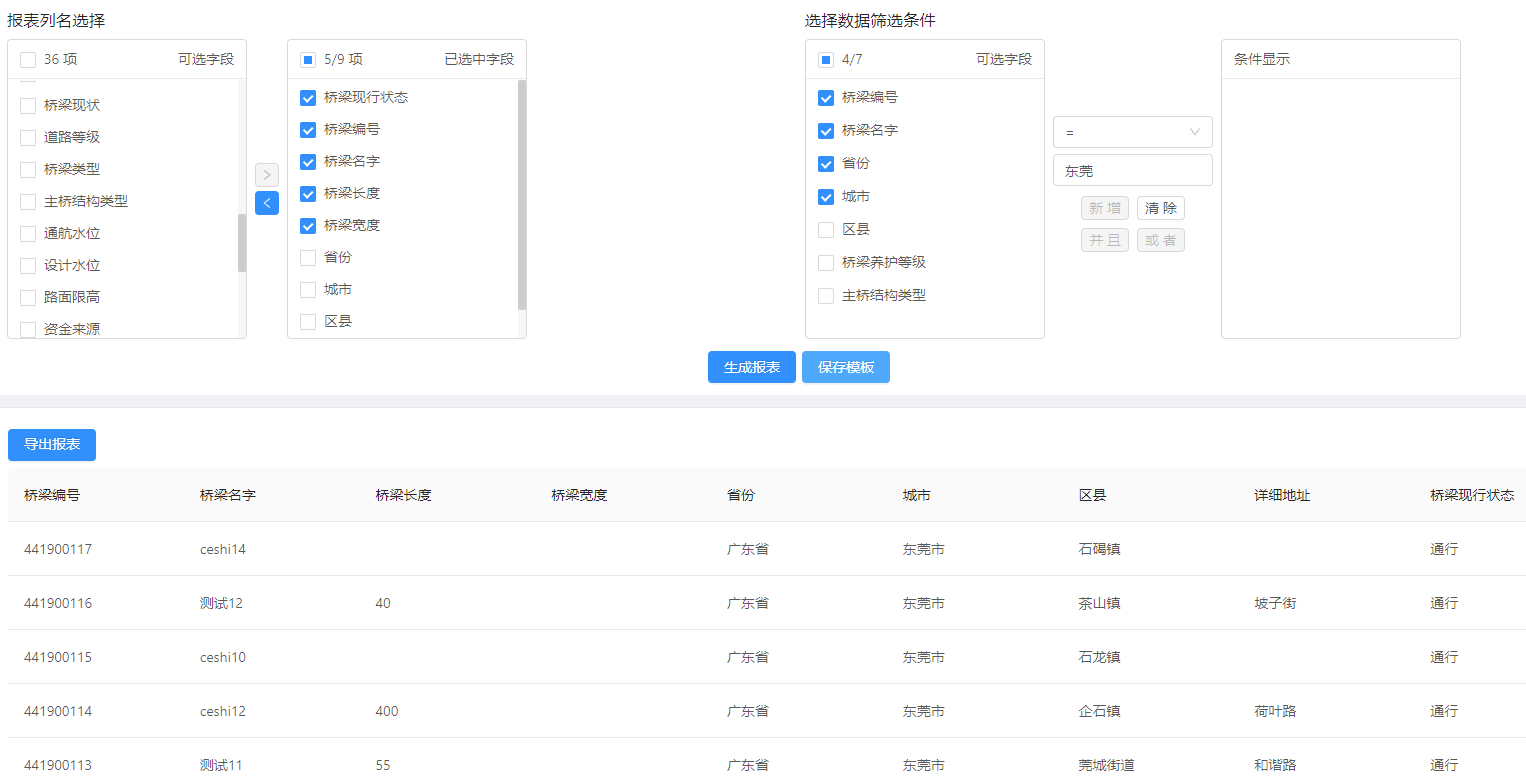Image resolution: width=1526 pixels, height=780 pixels.
Task: Uncheck 桥梁编号 in selected fields list
Action: coord(308,130)
